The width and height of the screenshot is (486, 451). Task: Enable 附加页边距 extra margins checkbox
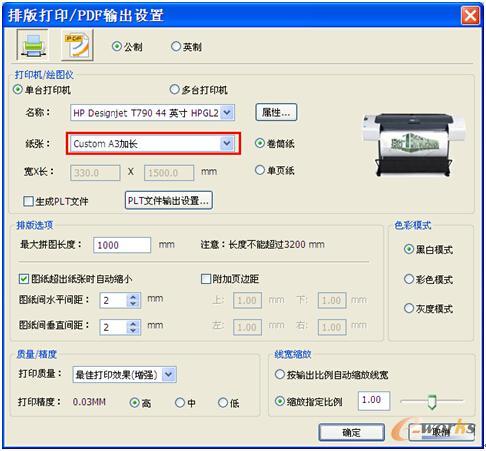206,279
